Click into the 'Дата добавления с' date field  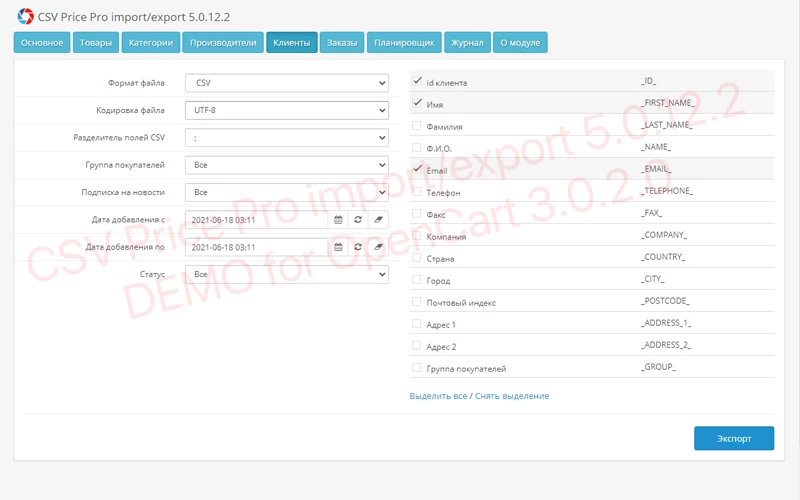(257, 219)
